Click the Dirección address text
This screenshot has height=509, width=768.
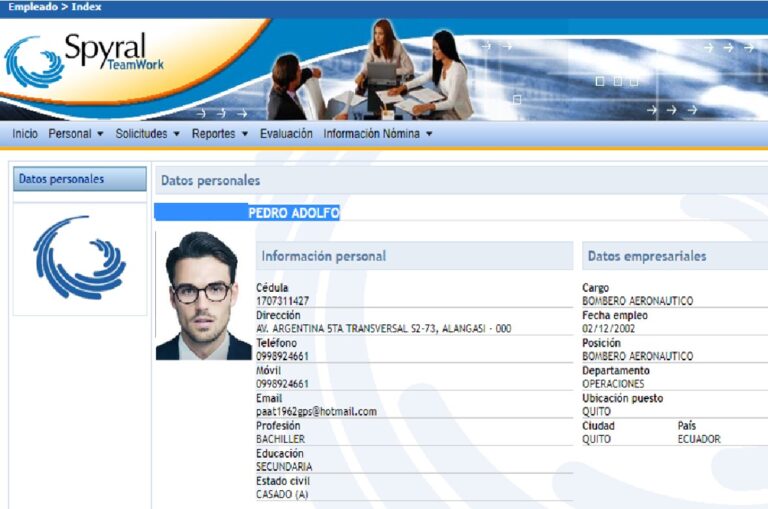click(x=383, y=328)
